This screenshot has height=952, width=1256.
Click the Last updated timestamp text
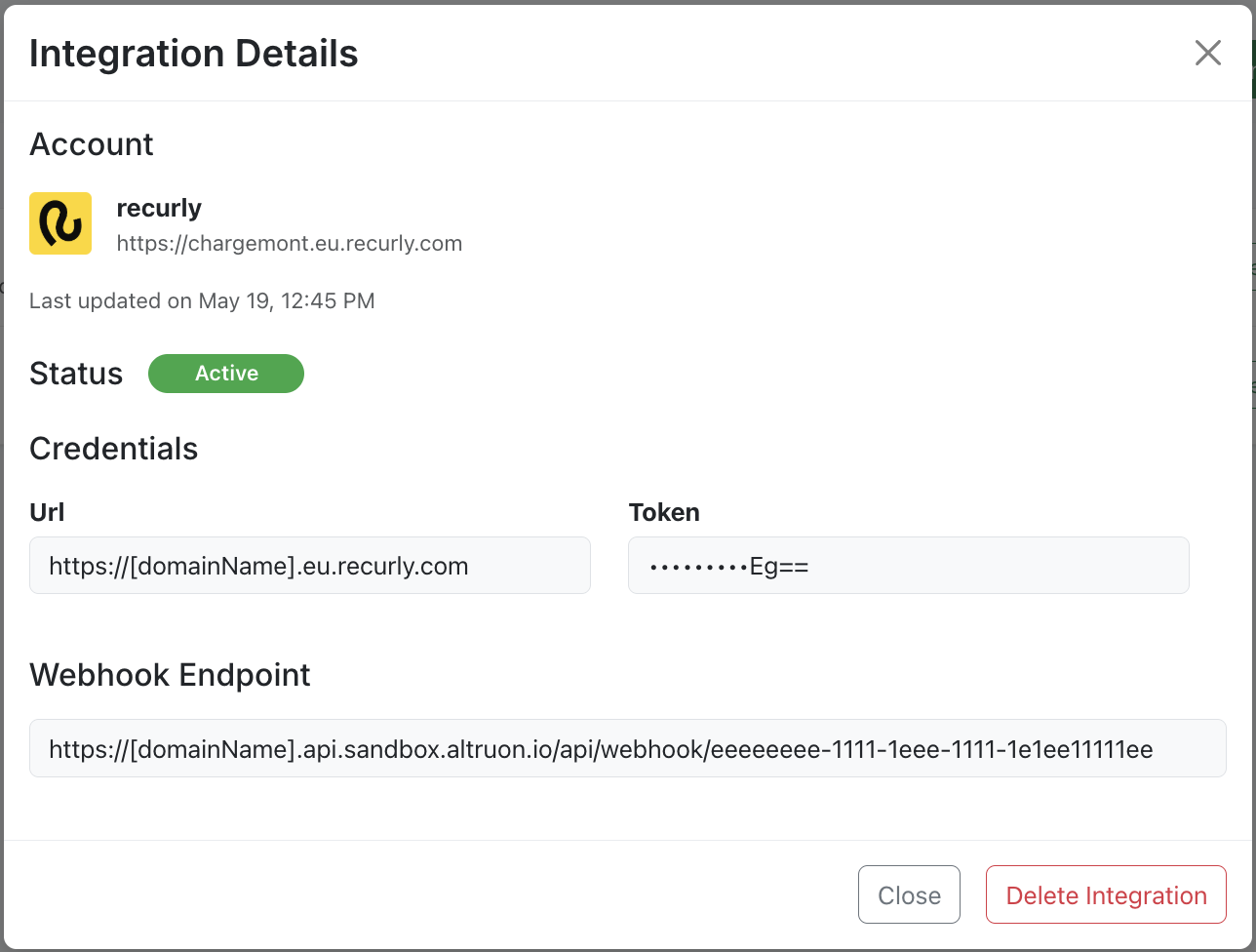coord(202,300)
